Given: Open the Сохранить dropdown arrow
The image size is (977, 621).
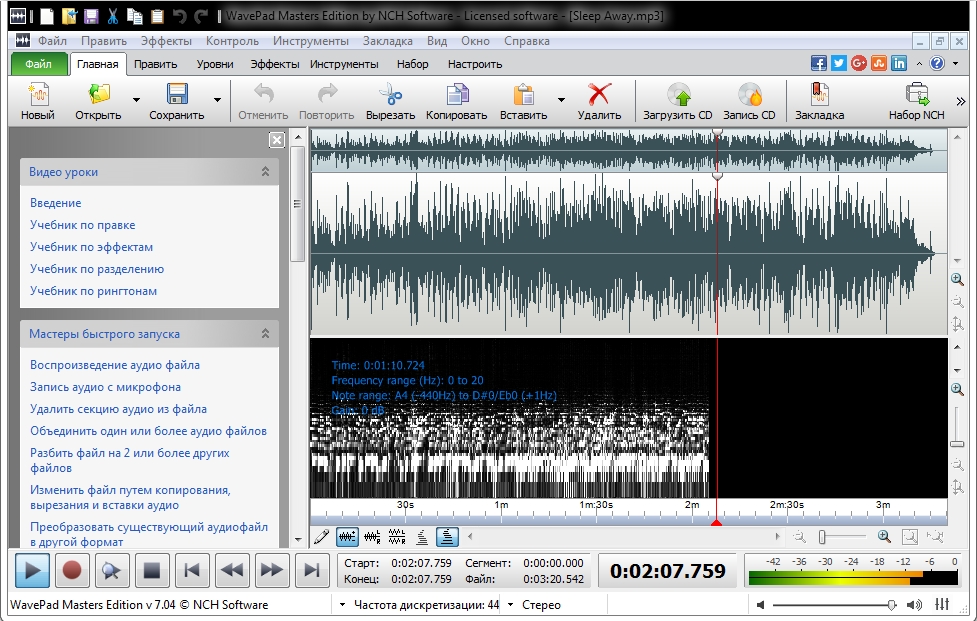Looking at the screenshot, I should coord(217,100).
